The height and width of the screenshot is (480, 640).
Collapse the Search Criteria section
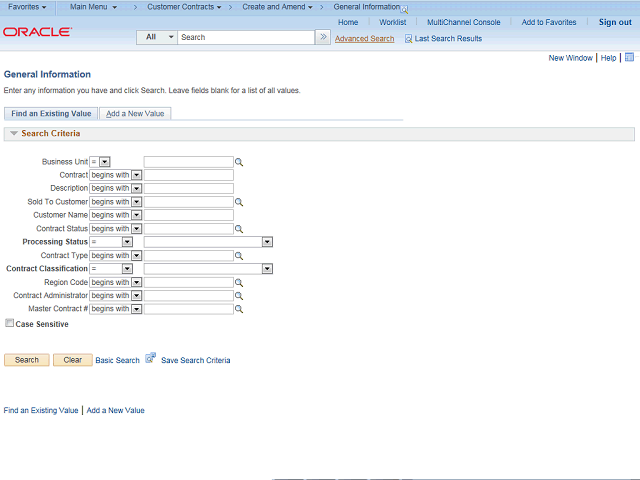click(x=14, y=133)
